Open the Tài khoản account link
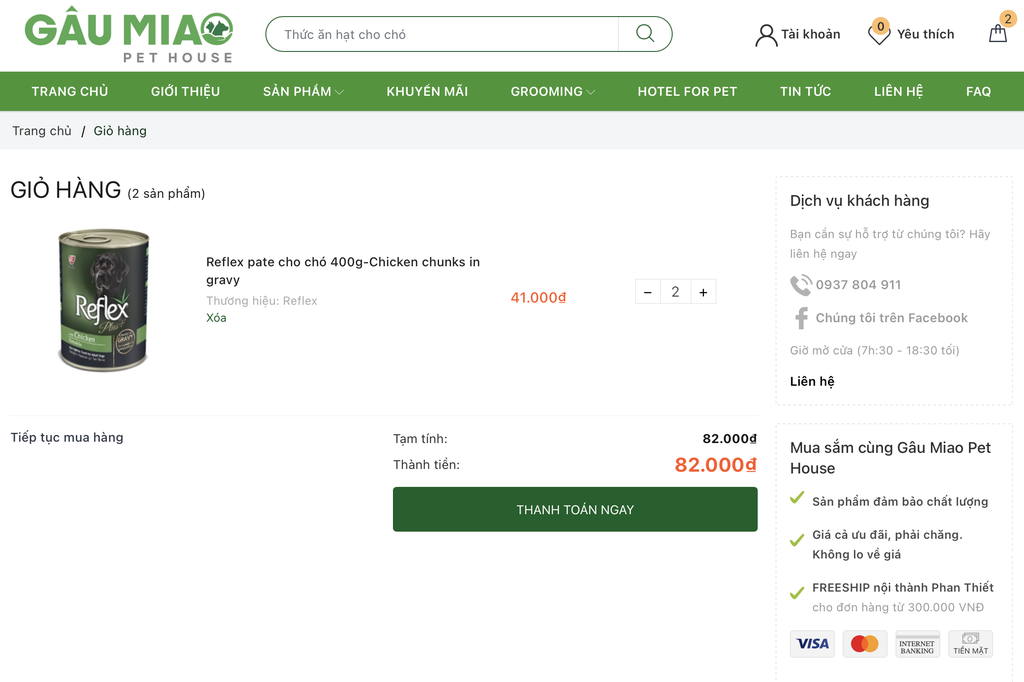This screenshot has width=1024, height=682. (810, 34)
